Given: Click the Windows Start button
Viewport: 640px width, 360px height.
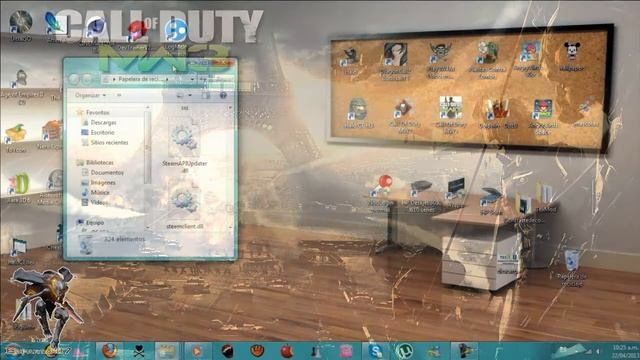Looking at the screenshot, I should [11, 351].
